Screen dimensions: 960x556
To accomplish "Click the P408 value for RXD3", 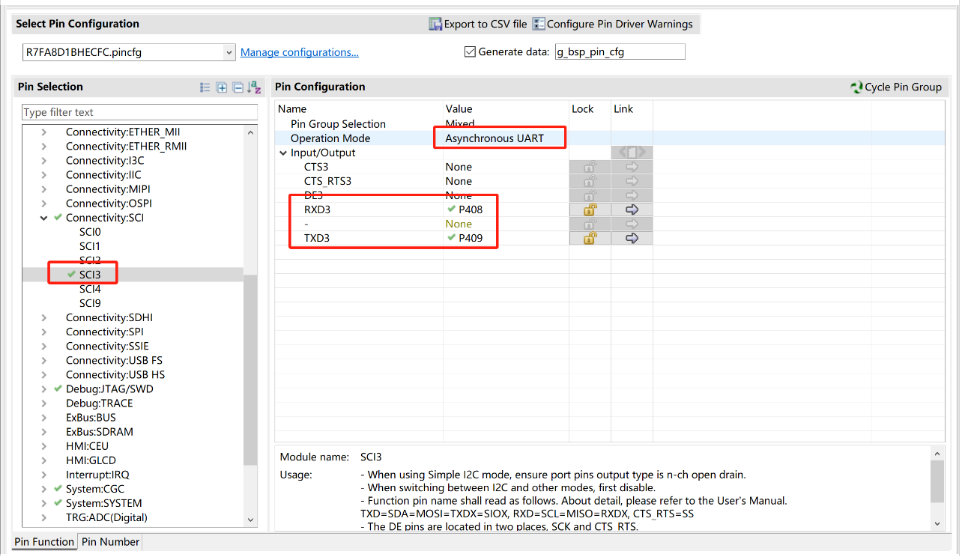I will pyautogui.click(x=470, y=209).
